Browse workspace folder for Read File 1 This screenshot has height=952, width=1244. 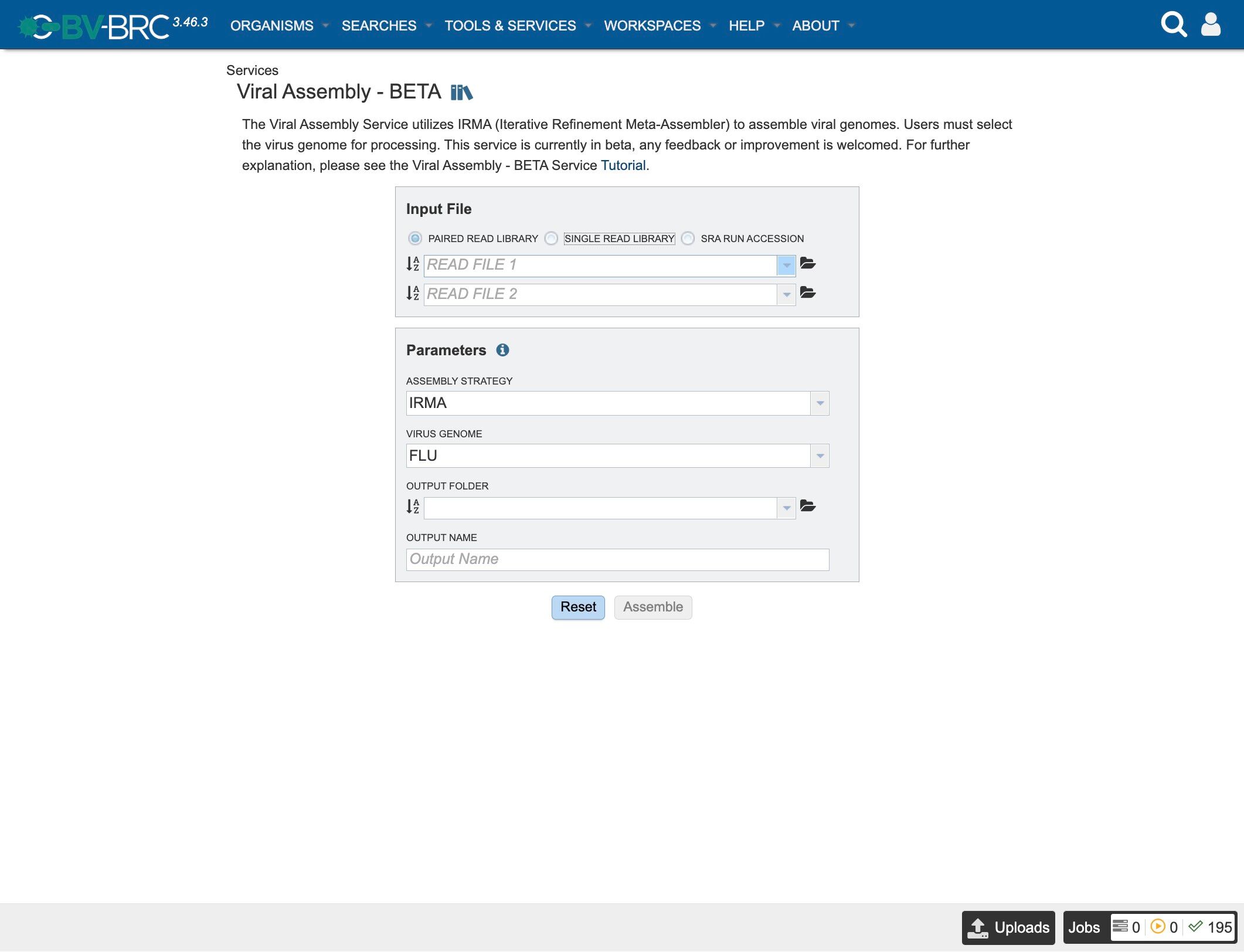pos(808,264)
